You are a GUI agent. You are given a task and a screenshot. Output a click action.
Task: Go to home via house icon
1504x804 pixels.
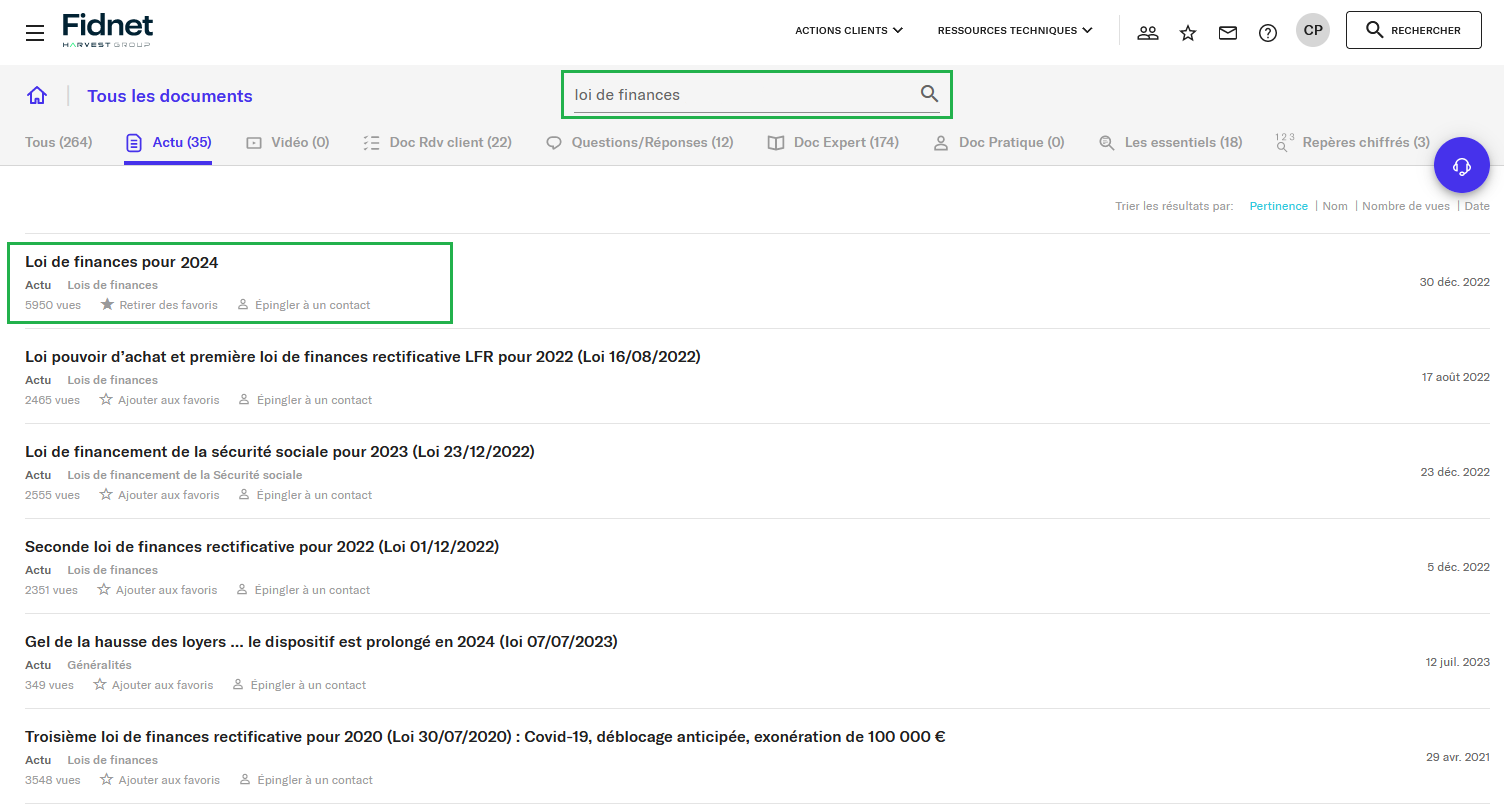[37, 96]
